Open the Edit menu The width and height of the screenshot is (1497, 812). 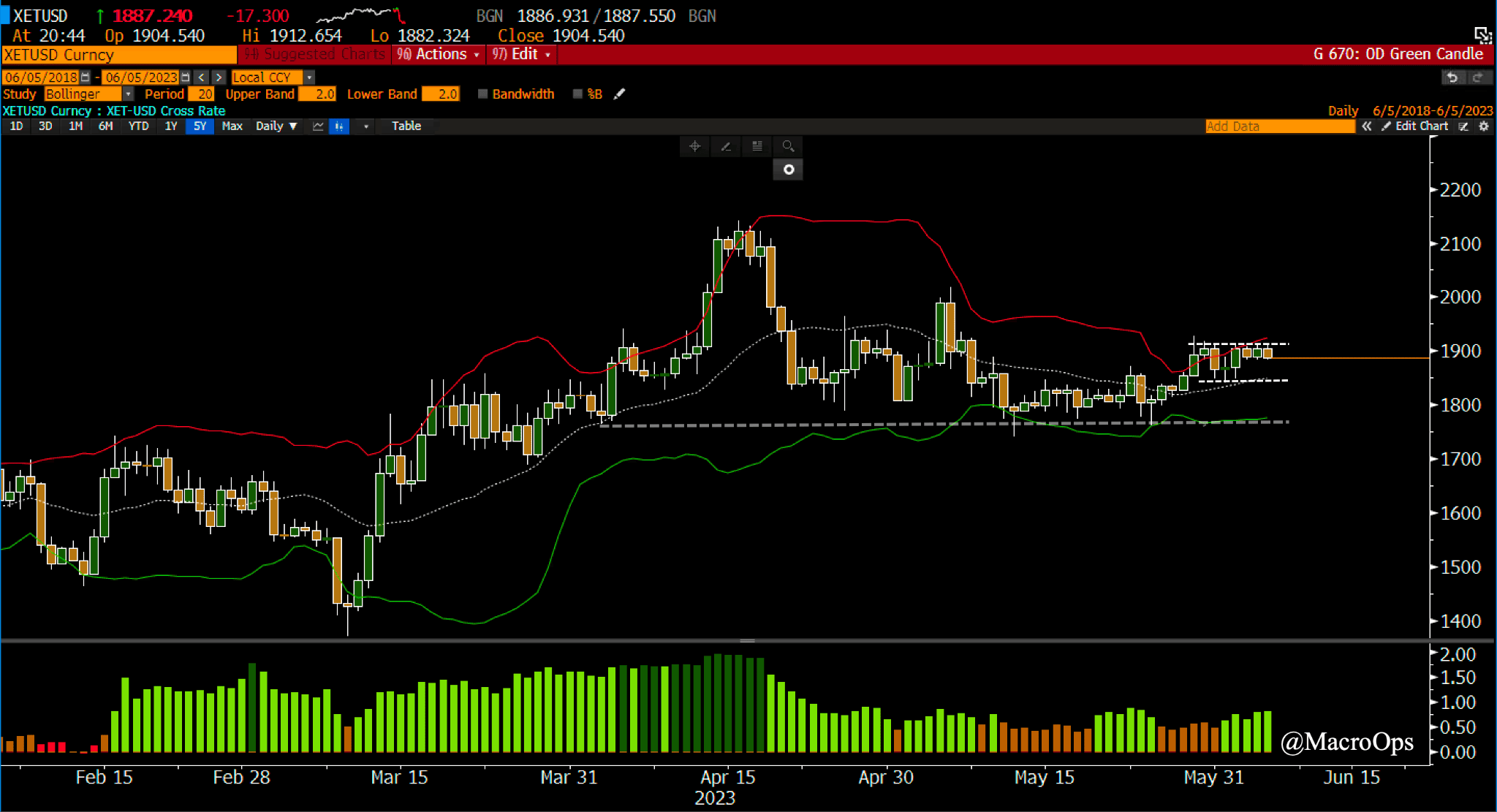[523, 54]
